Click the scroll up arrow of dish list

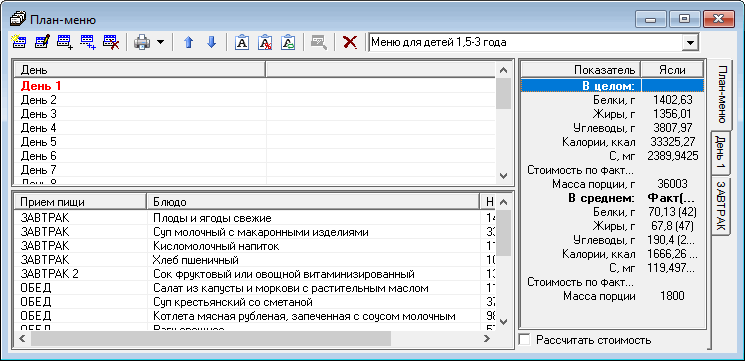[x=504, y=202]
